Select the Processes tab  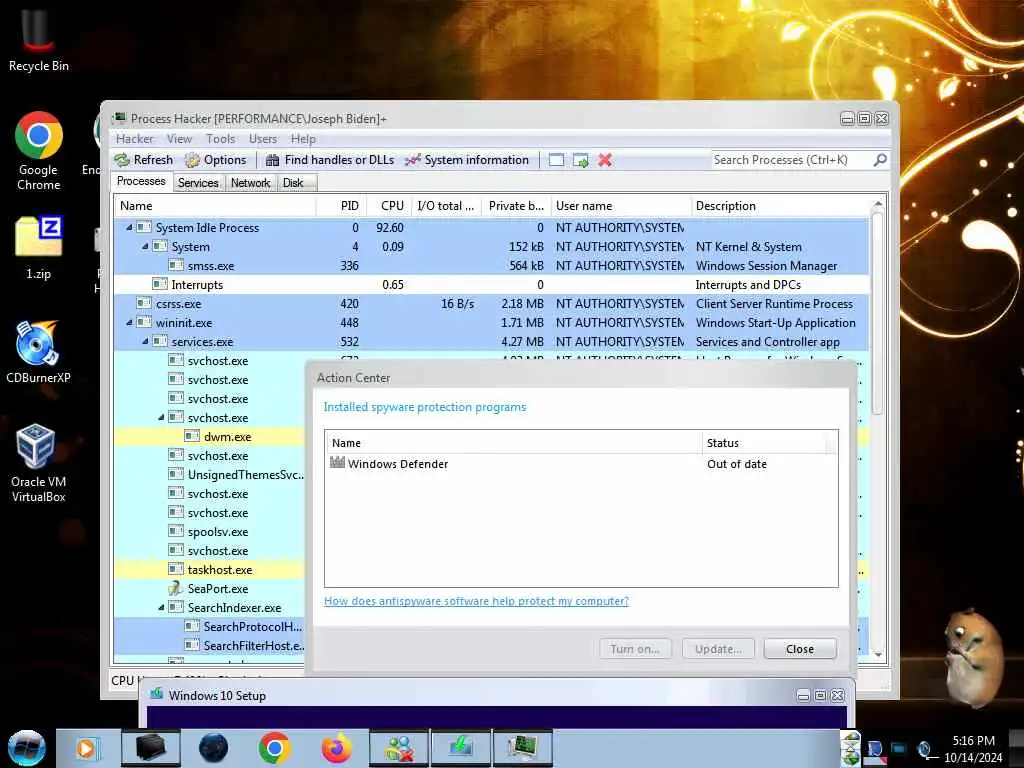coord(141,181)
